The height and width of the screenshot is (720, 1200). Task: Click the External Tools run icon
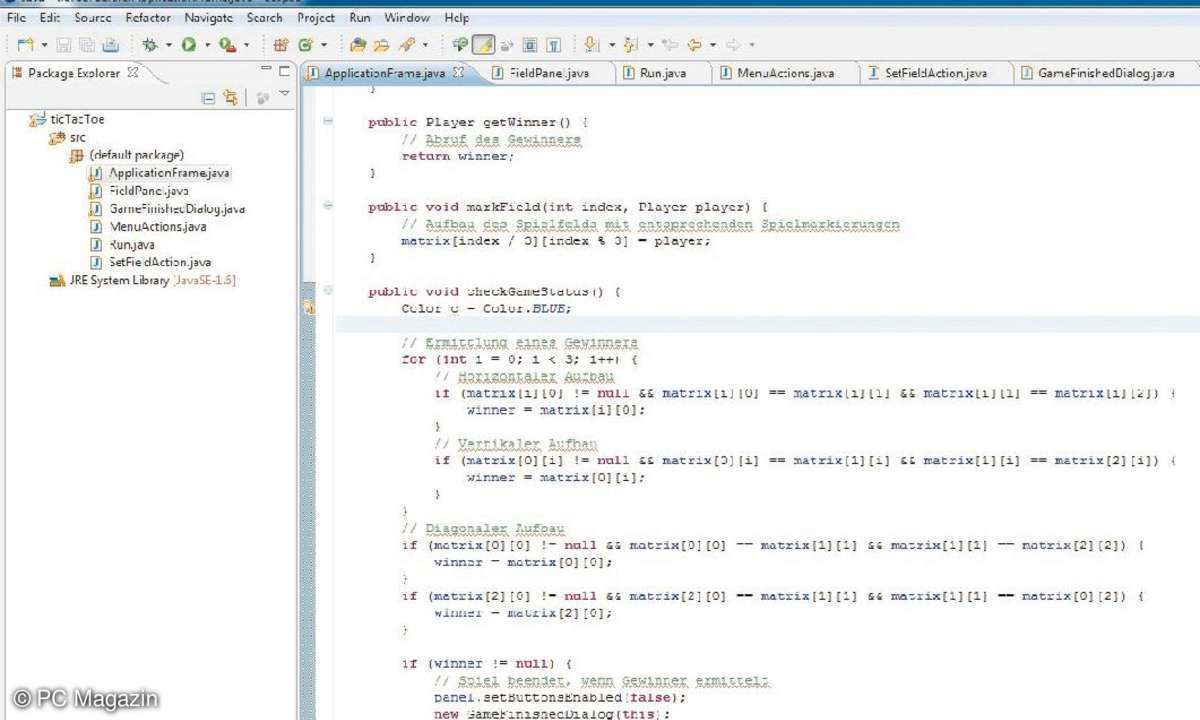point(227,45)
